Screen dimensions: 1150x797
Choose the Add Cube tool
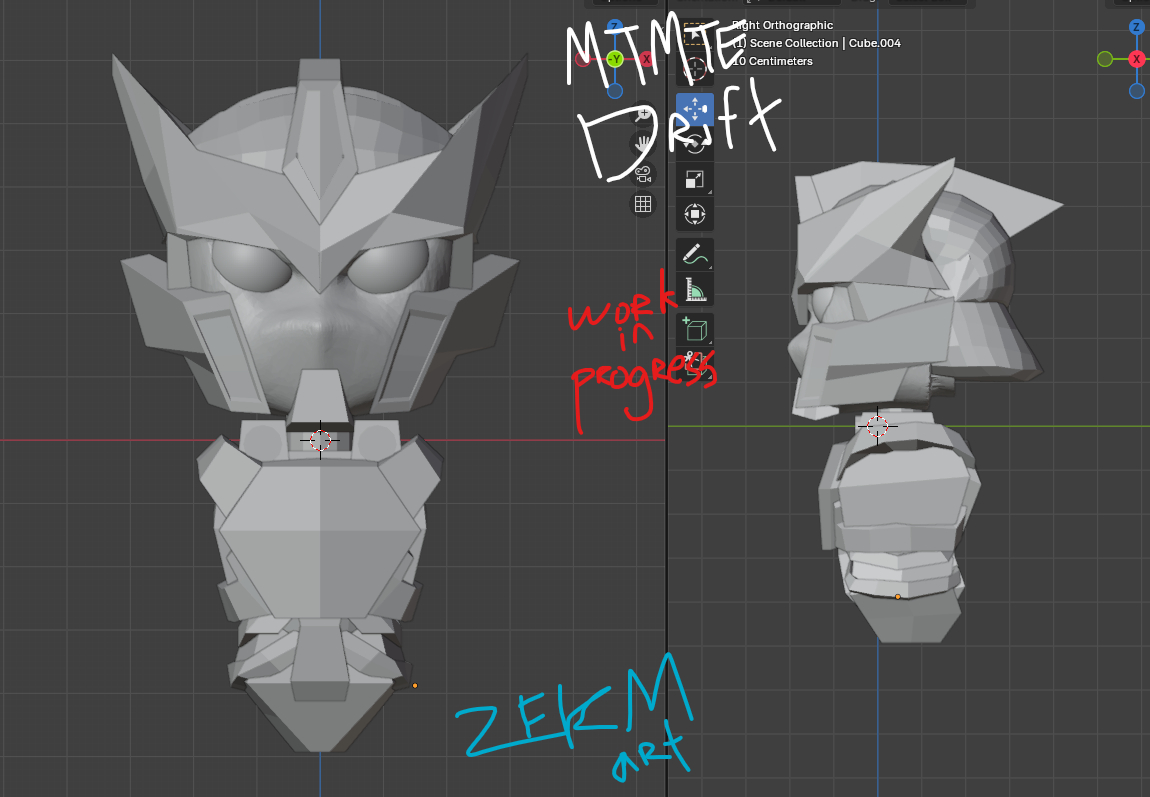pos(695,330)
